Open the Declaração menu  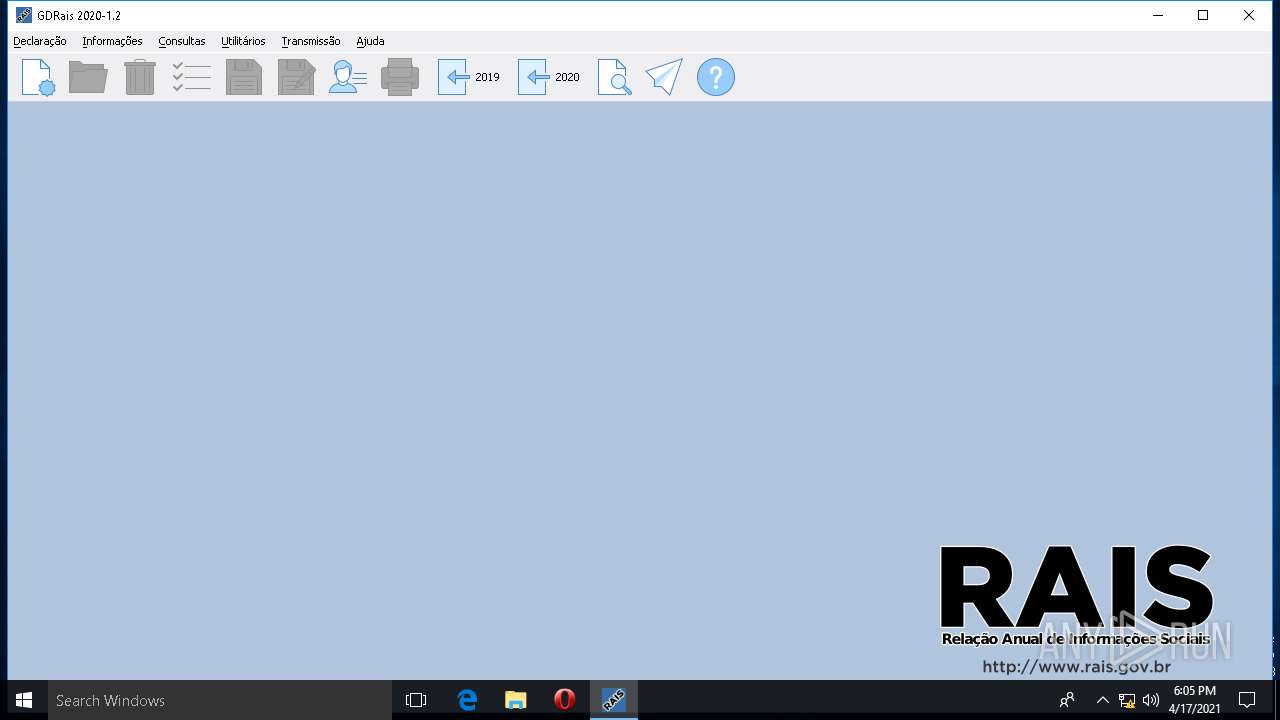[x=40, y=41]
